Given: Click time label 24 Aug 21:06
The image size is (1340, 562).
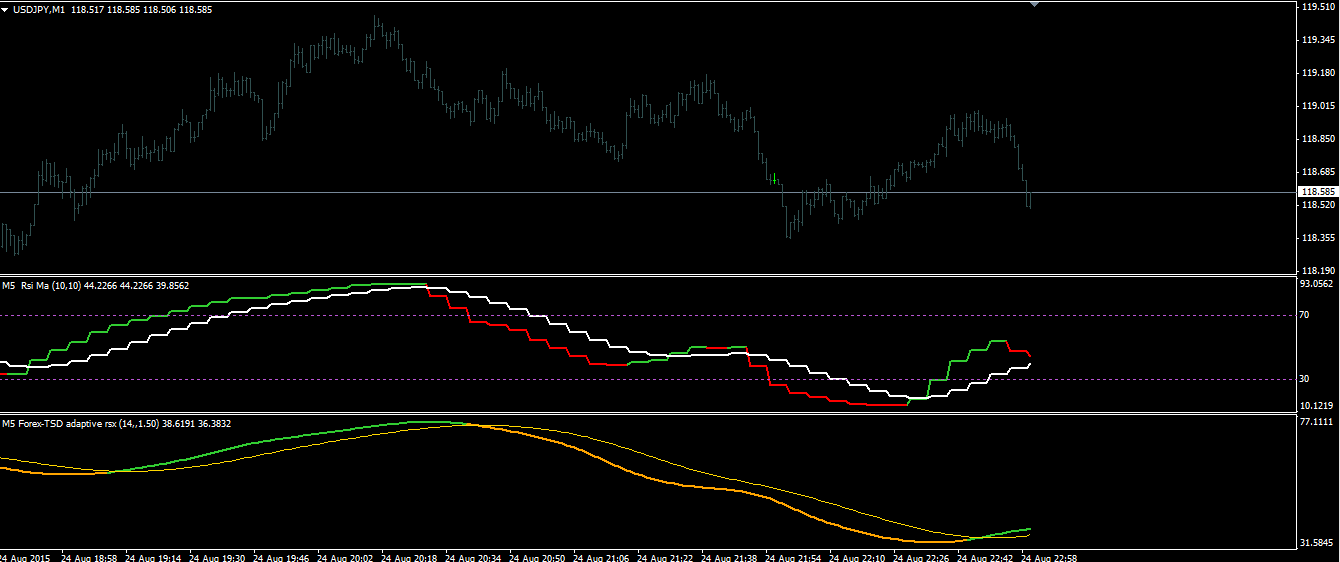Looking at the screenshot, I should pyautogui.click(x=603, y=556).
